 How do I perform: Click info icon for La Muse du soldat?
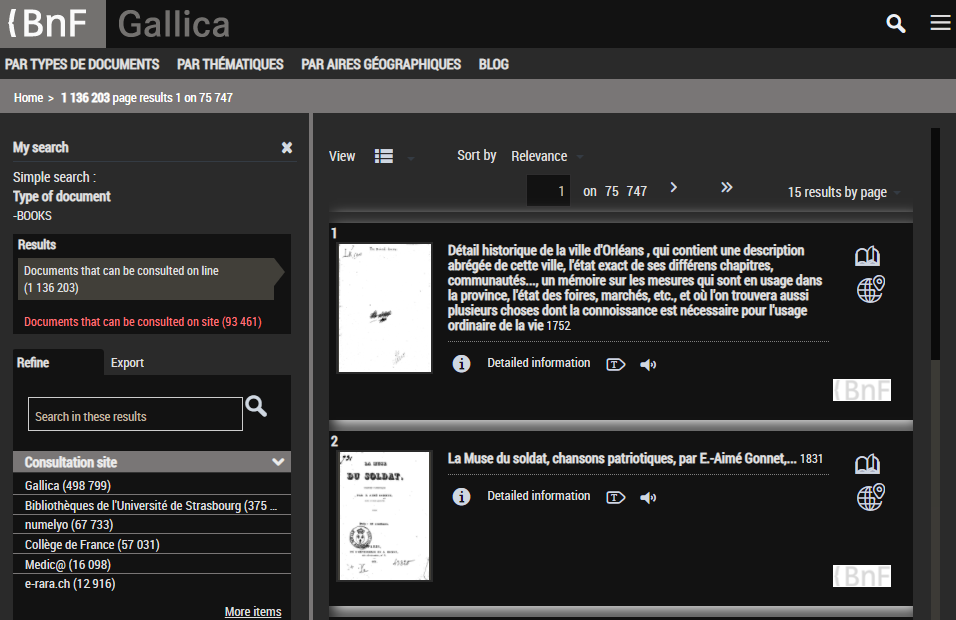coord(462,497)
